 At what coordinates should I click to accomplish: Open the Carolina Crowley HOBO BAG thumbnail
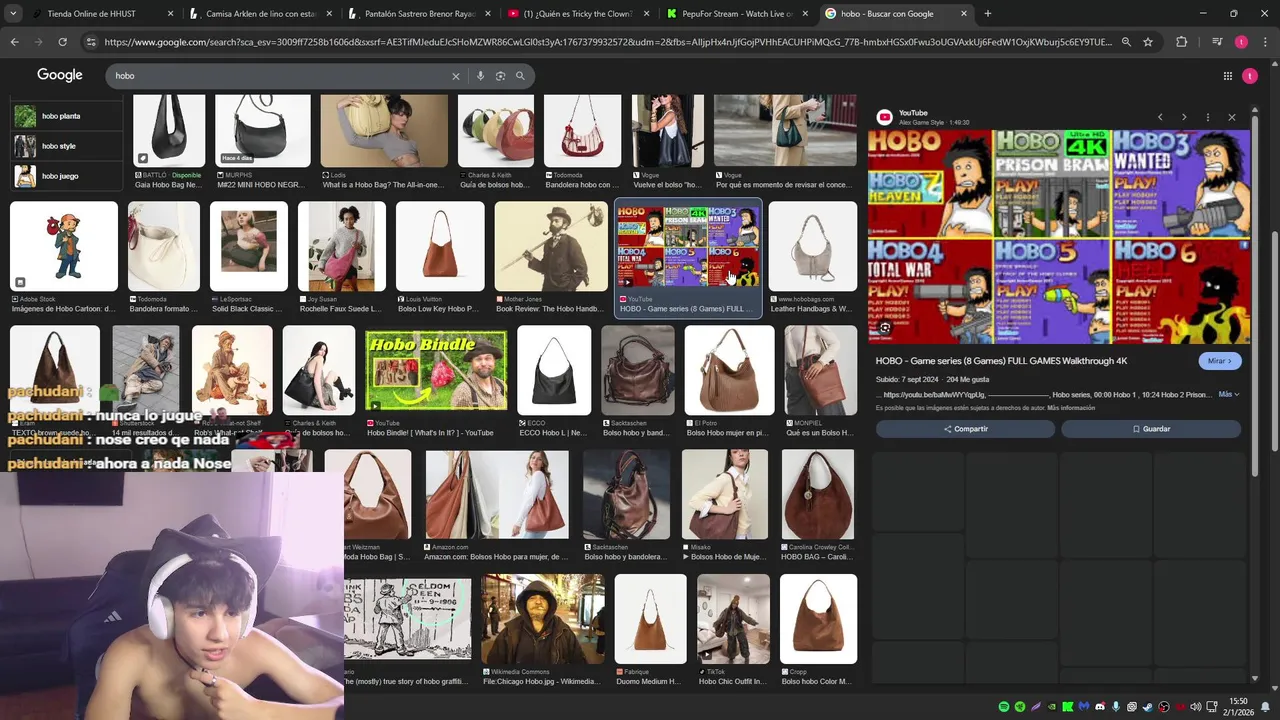coord(818,495)
